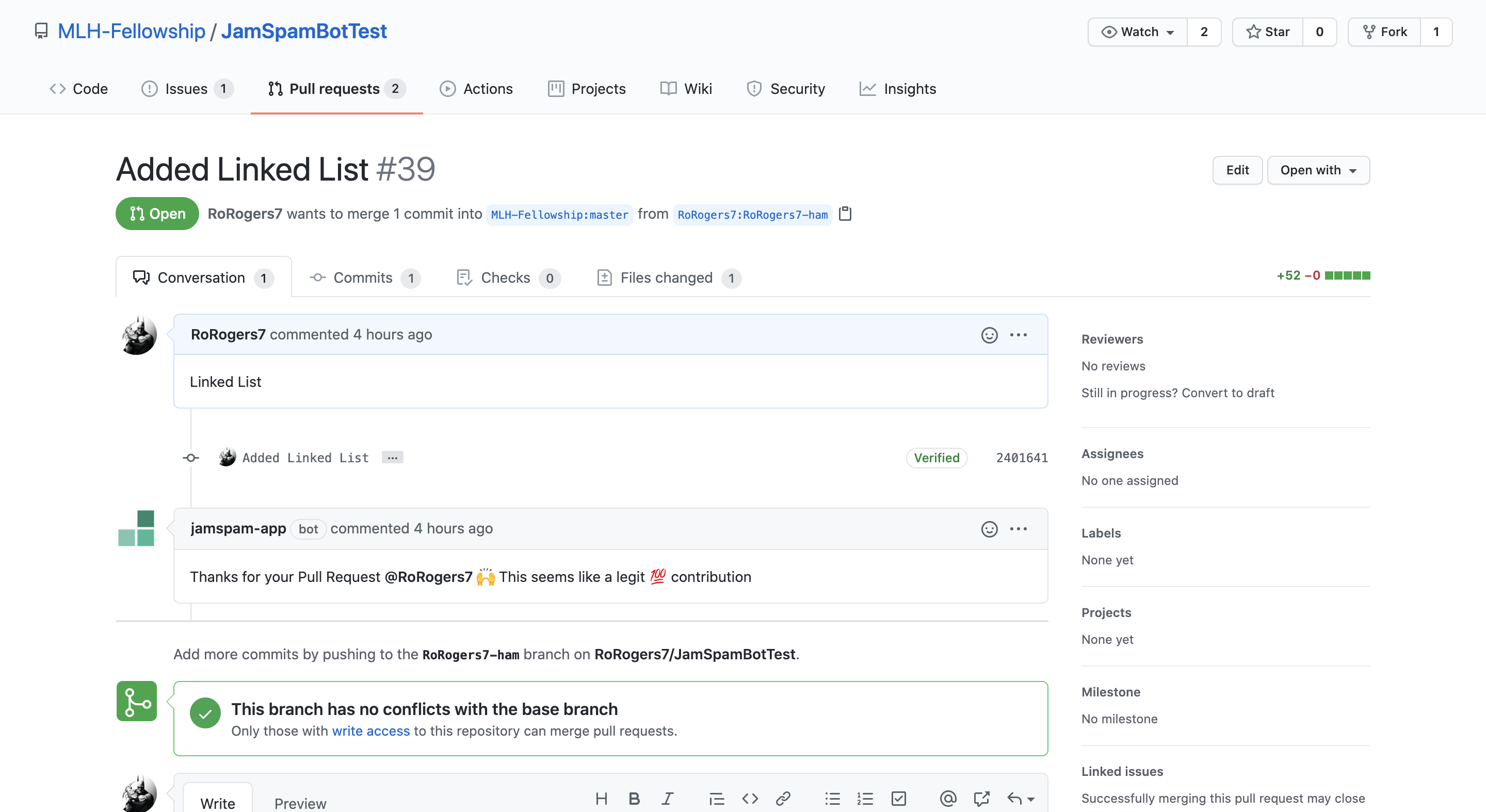Open commit hash 2401641

tap(1022, 458)
